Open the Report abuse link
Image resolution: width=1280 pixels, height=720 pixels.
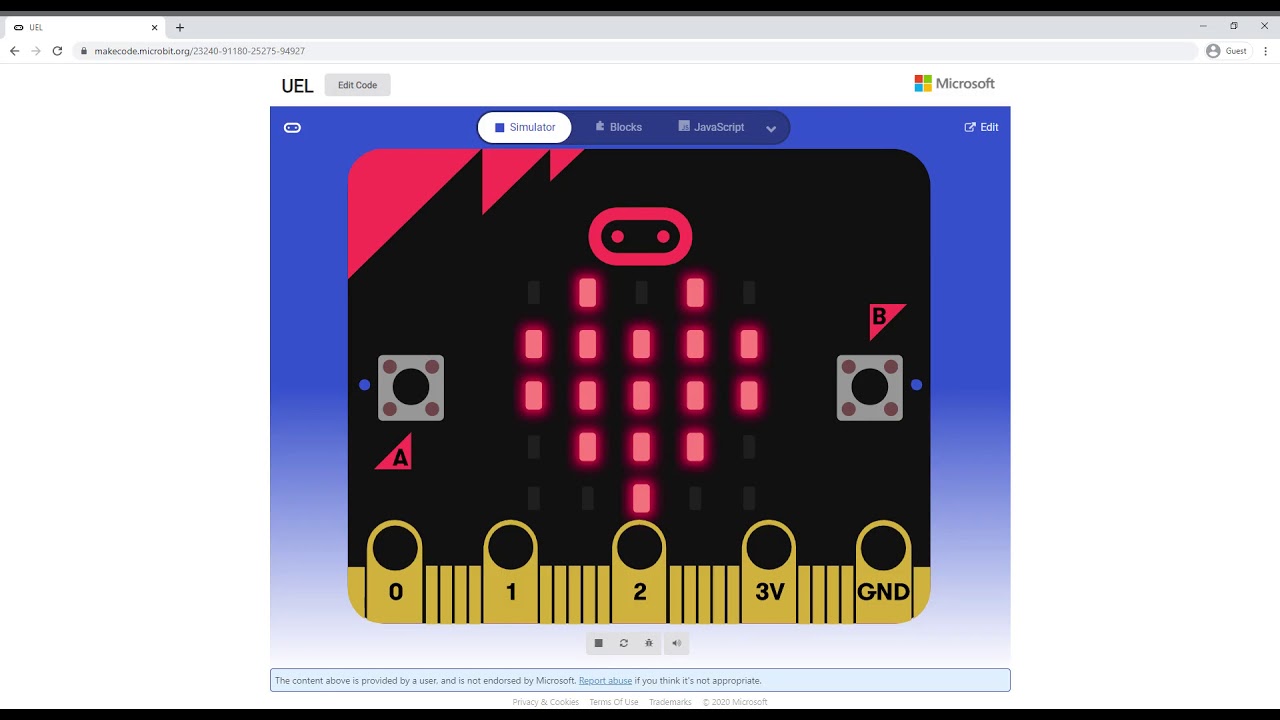click(x=605, y=681)
